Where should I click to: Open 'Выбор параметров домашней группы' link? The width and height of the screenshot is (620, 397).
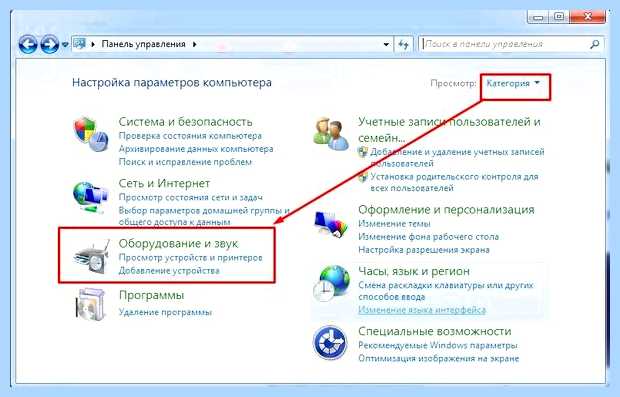point(204,216)
